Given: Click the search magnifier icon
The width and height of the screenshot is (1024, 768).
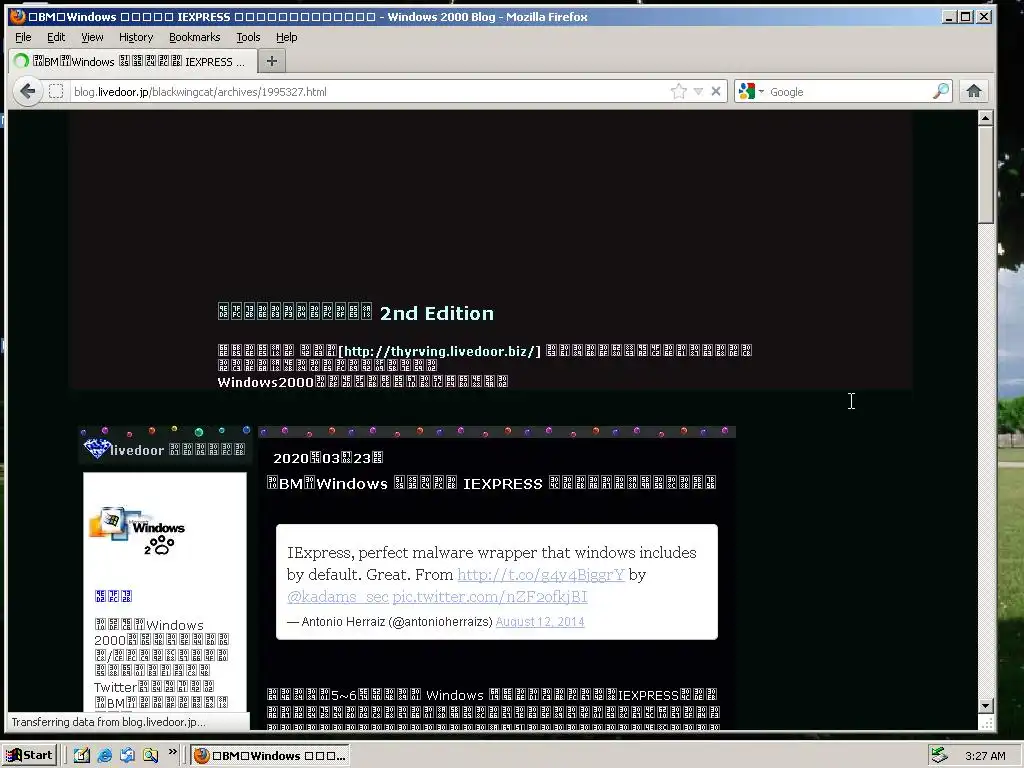Looking at the screenshot, I should (x=940, y=91).
